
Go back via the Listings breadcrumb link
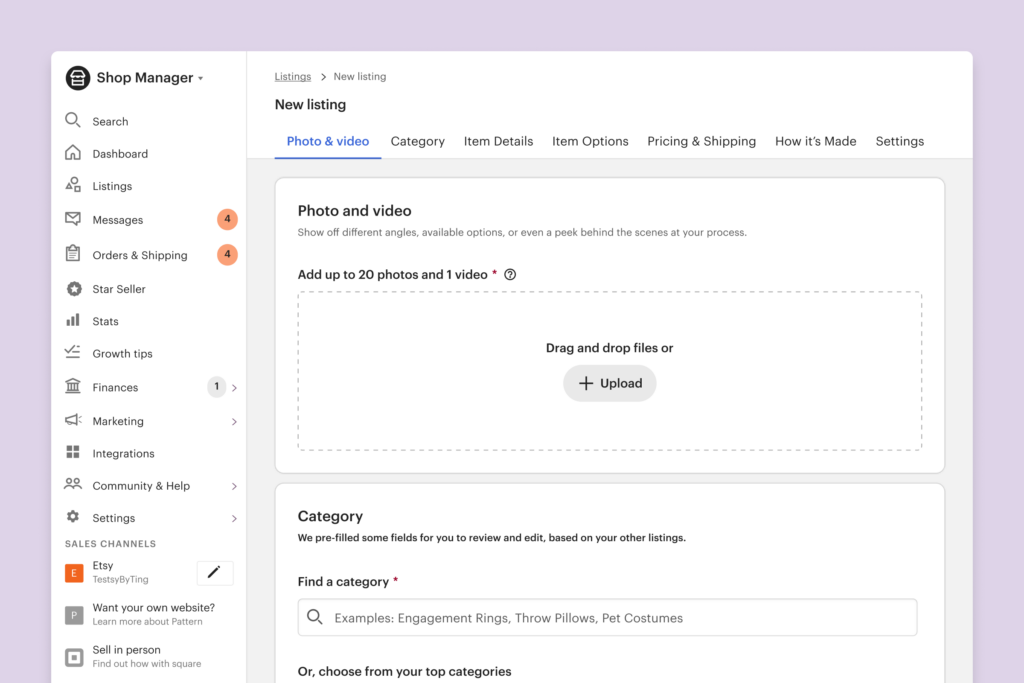coord(293,76)
